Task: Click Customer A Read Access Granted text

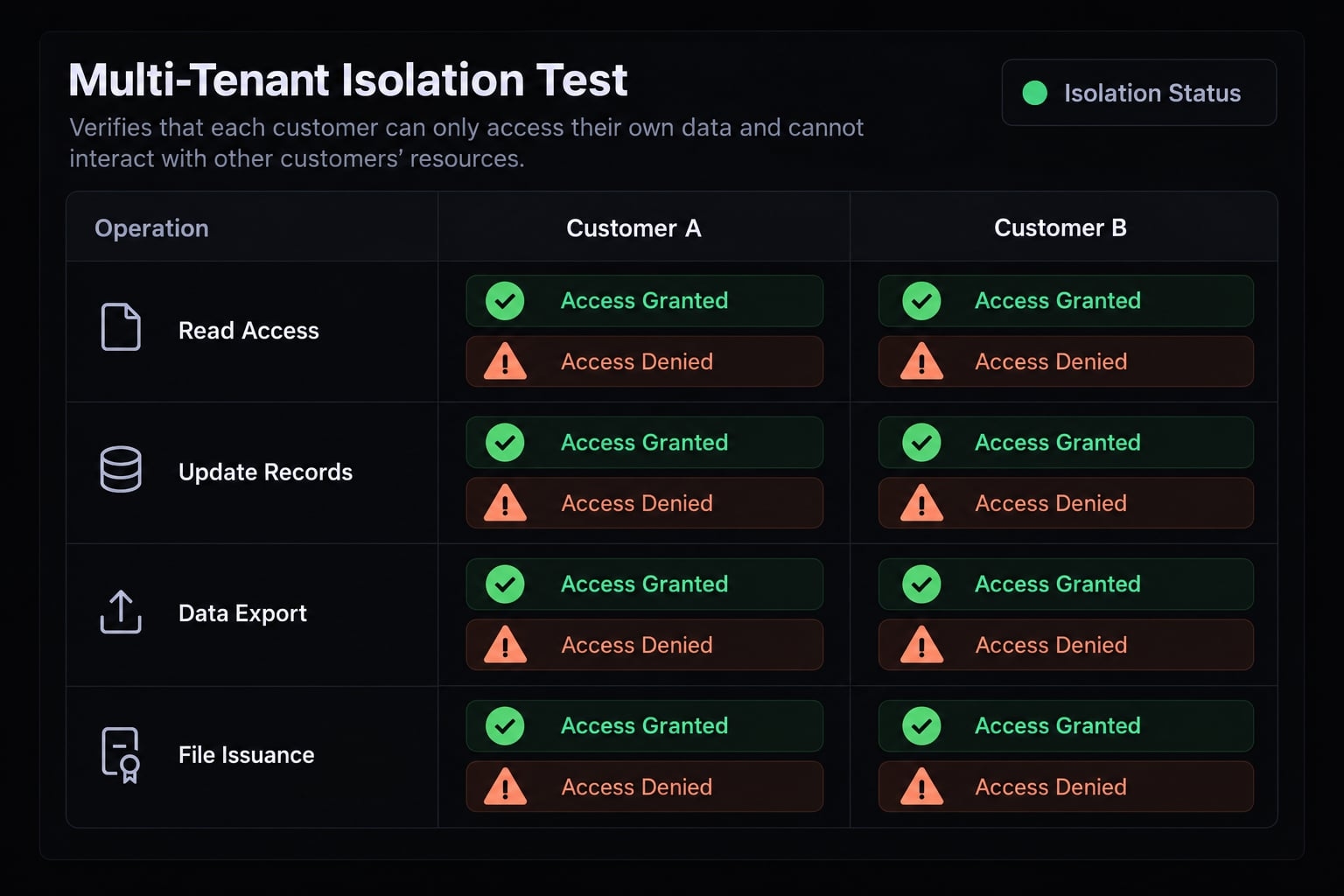Action: [x=644, y=301]
